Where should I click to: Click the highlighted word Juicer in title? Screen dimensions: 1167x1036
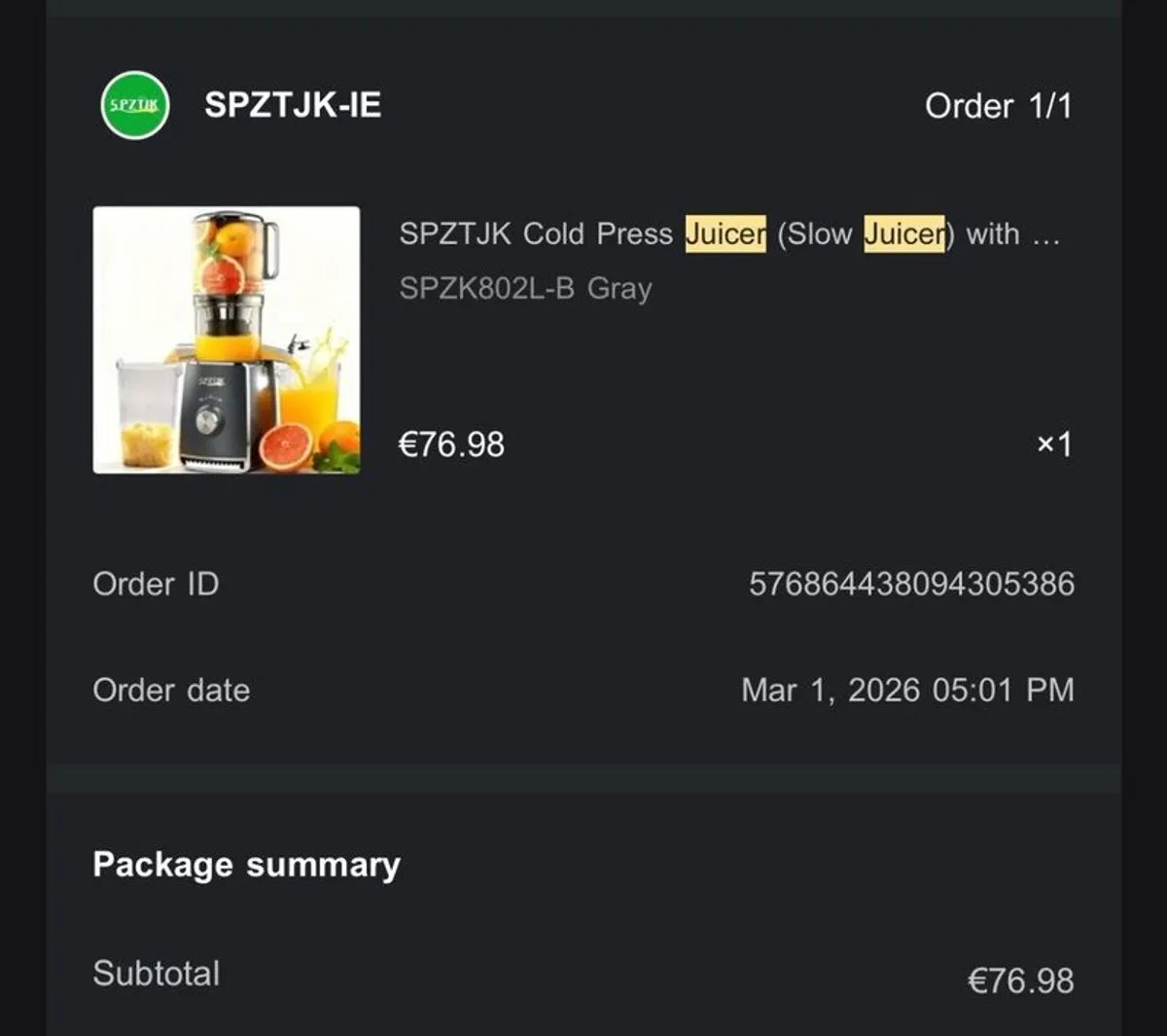pos(725,233)
